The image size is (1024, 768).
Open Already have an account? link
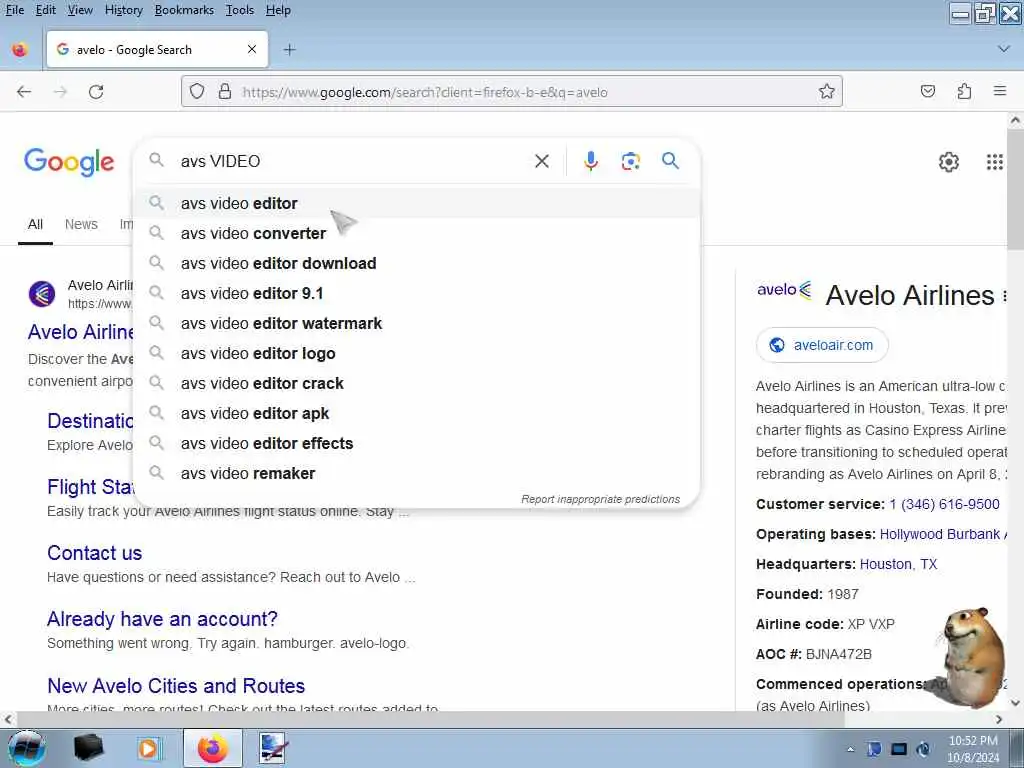click(x=162, y=619)
